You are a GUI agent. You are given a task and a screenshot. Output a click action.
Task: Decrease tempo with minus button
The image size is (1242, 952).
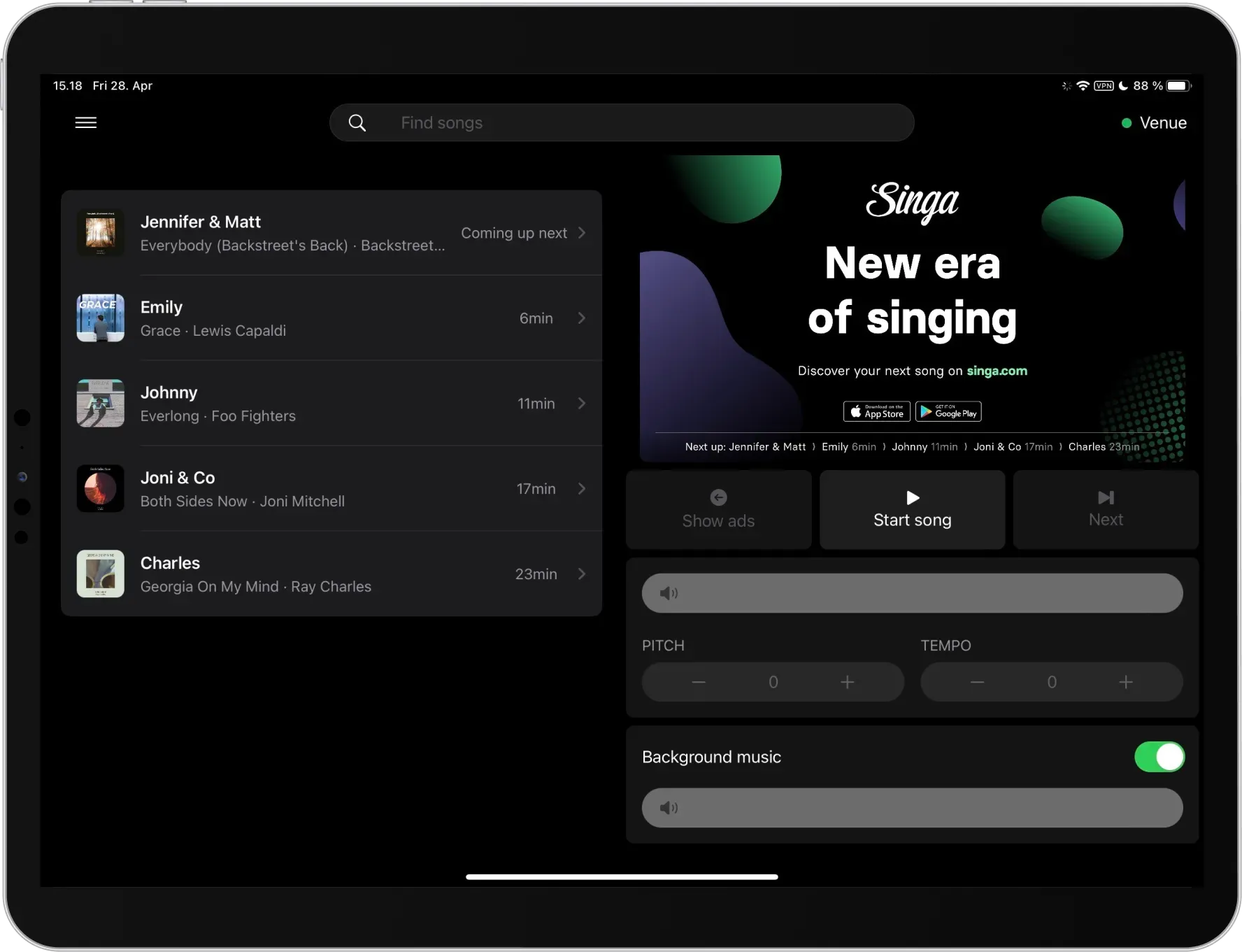tap(978, 682)
